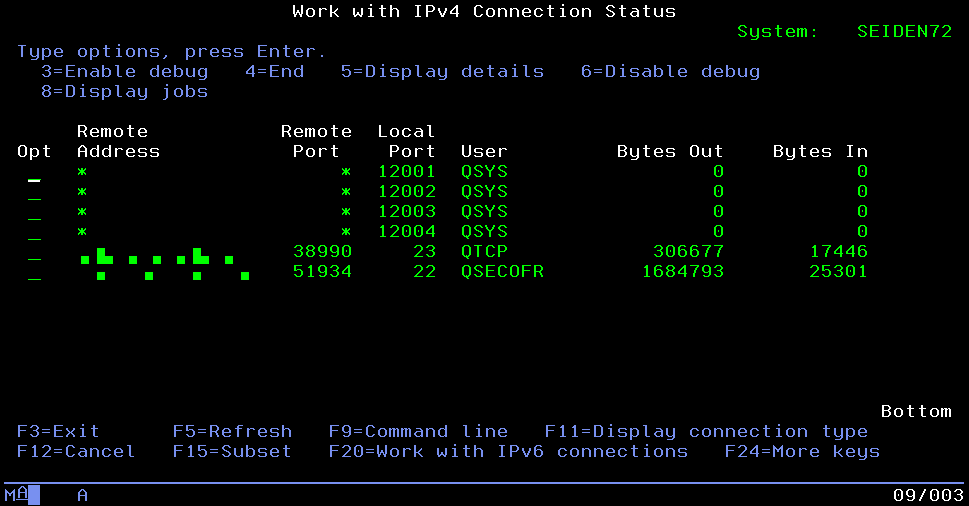The image size is (969, 506).
Task: Click the 8=Display jobs option text
Action: (x=125, y=92)
